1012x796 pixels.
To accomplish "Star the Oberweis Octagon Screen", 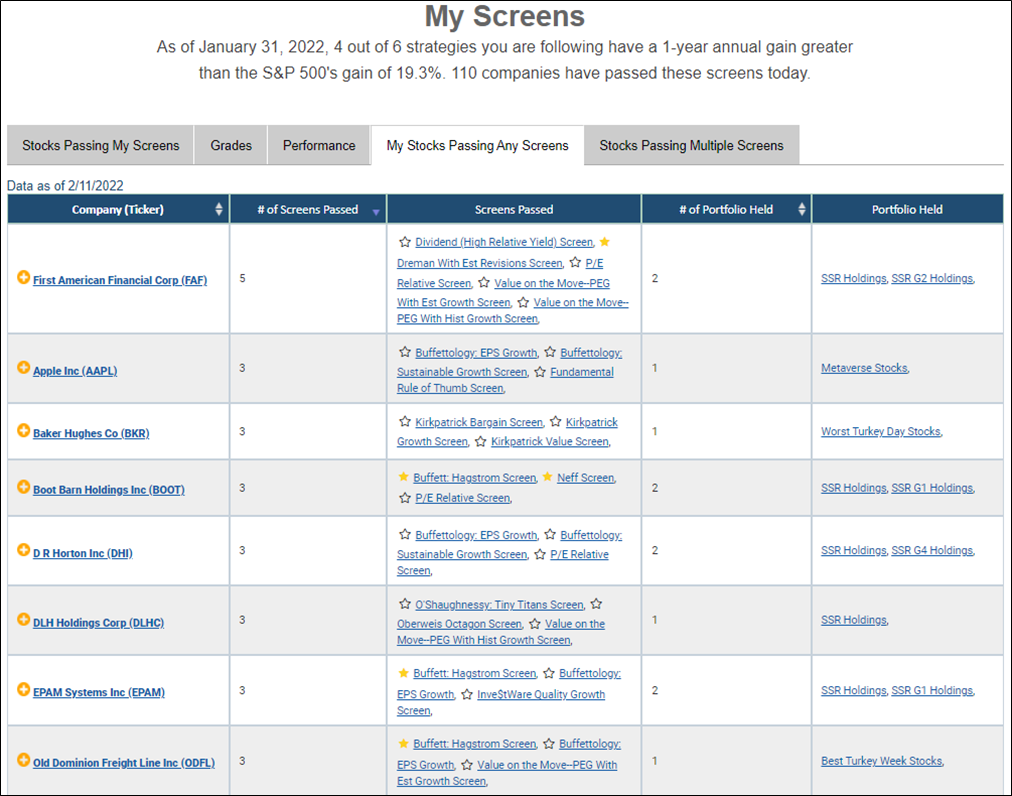I will [596, 604].
